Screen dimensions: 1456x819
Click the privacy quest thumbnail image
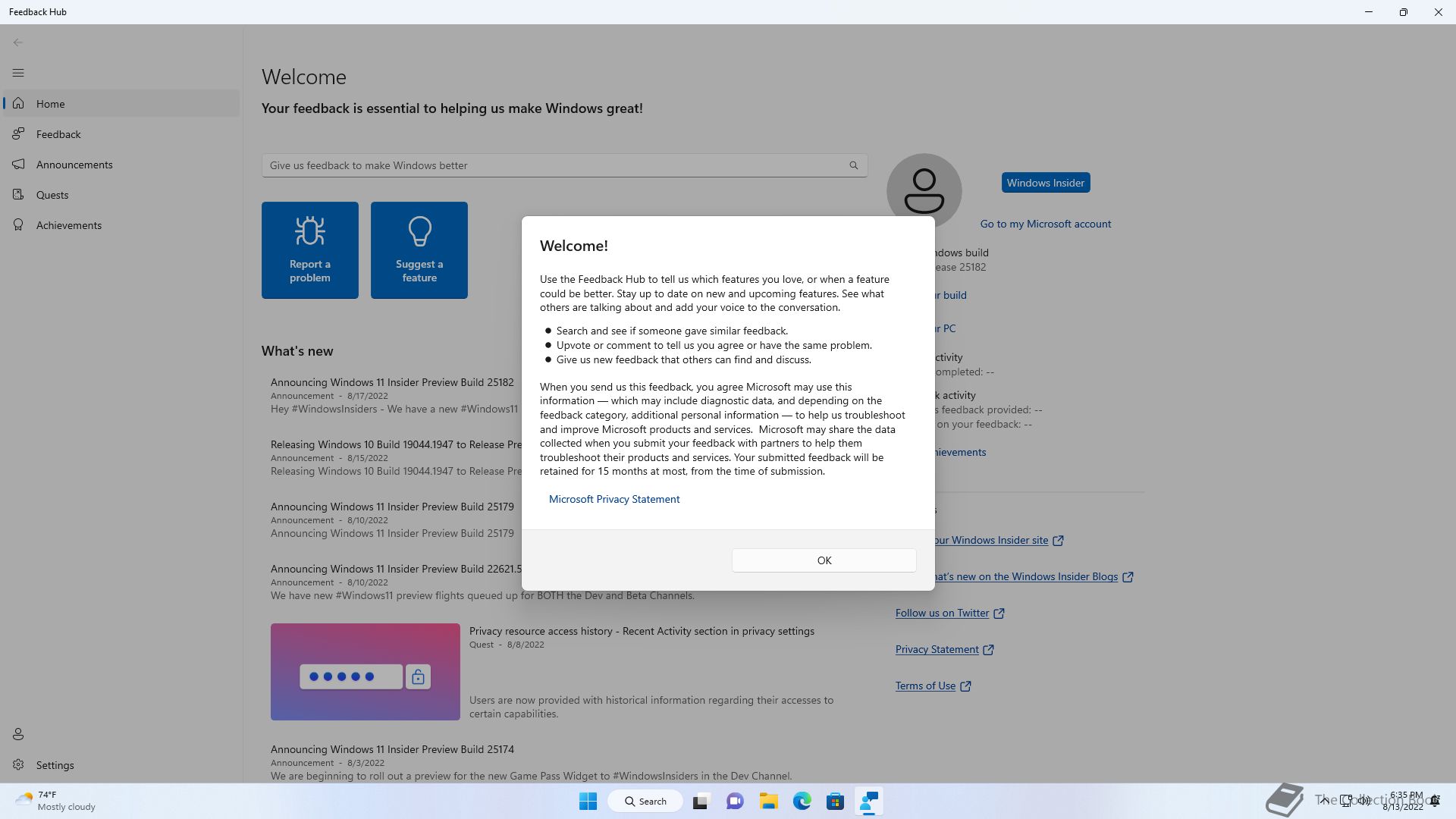[x=366, y=672]
